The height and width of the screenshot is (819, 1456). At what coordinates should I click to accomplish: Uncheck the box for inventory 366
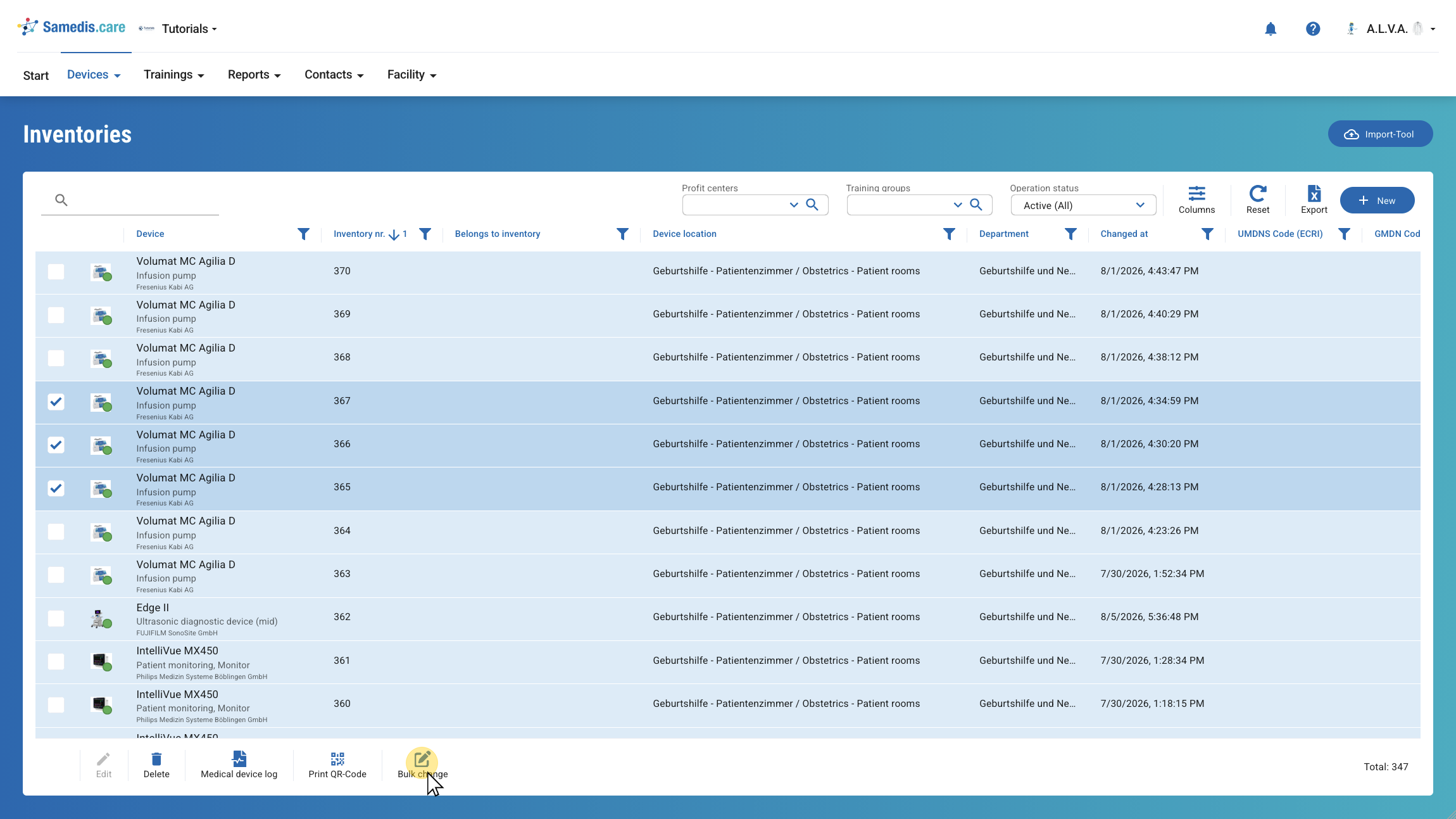point(56,445)
